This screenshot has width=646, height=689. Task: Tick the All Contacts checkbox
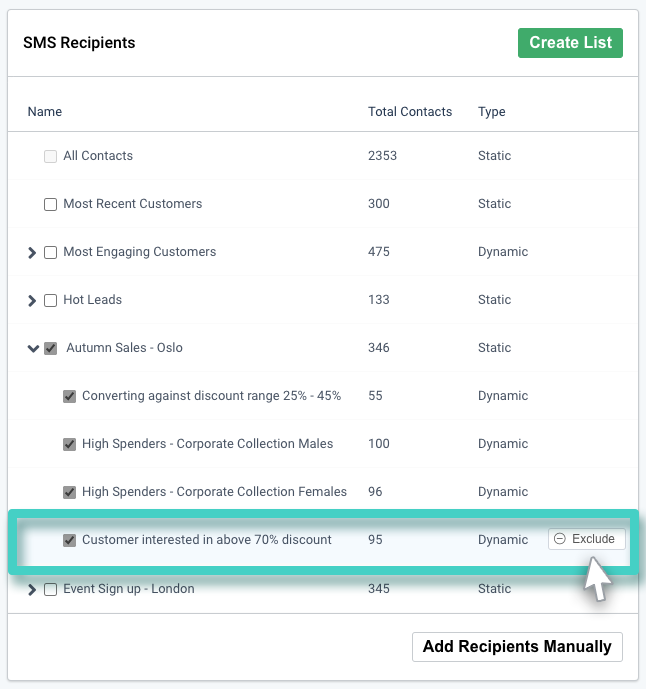[51, 156]
